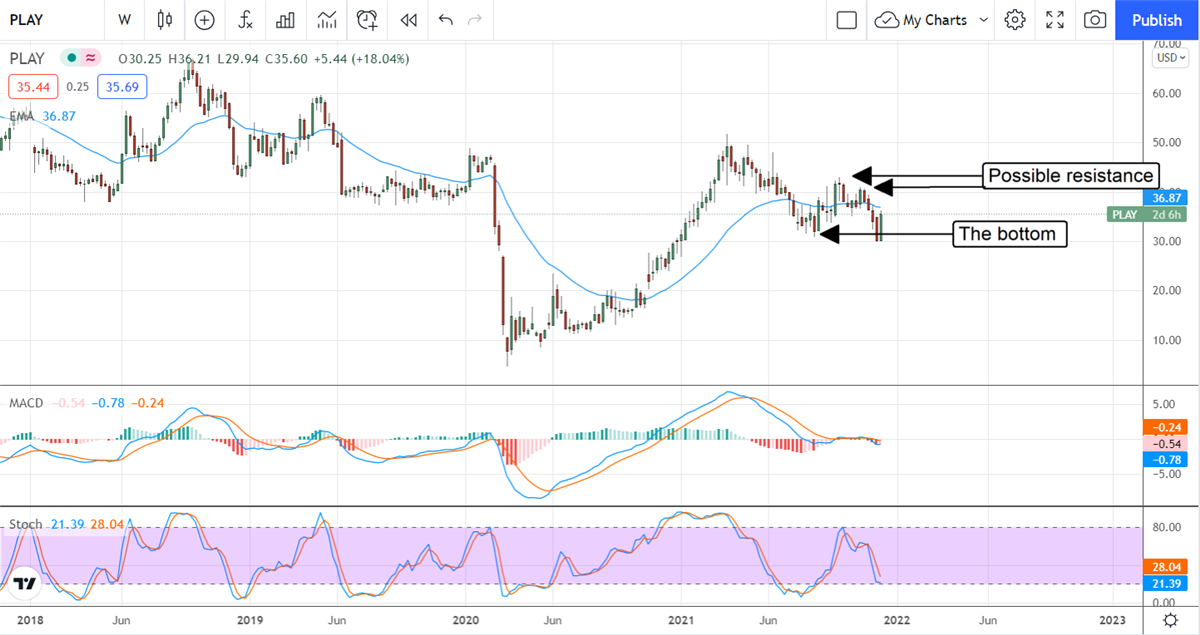Viewport: 1200px width, 635px height.
Task: Open the PLAY symbol search in toolbar
Action: pyautogui.click(x=28, y=19)
